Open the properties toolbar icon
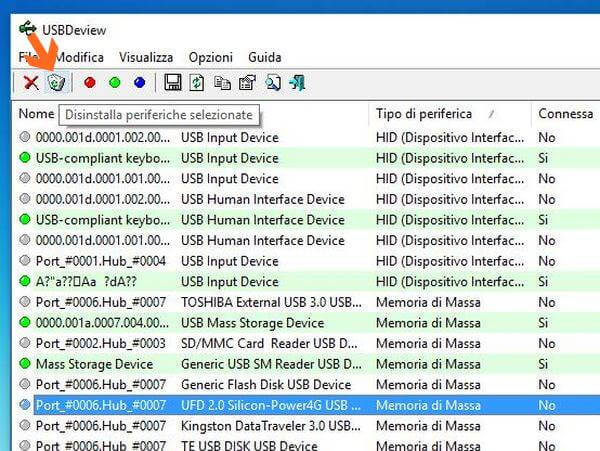This screenshot has height=451, width=600. tap(247, 82)
